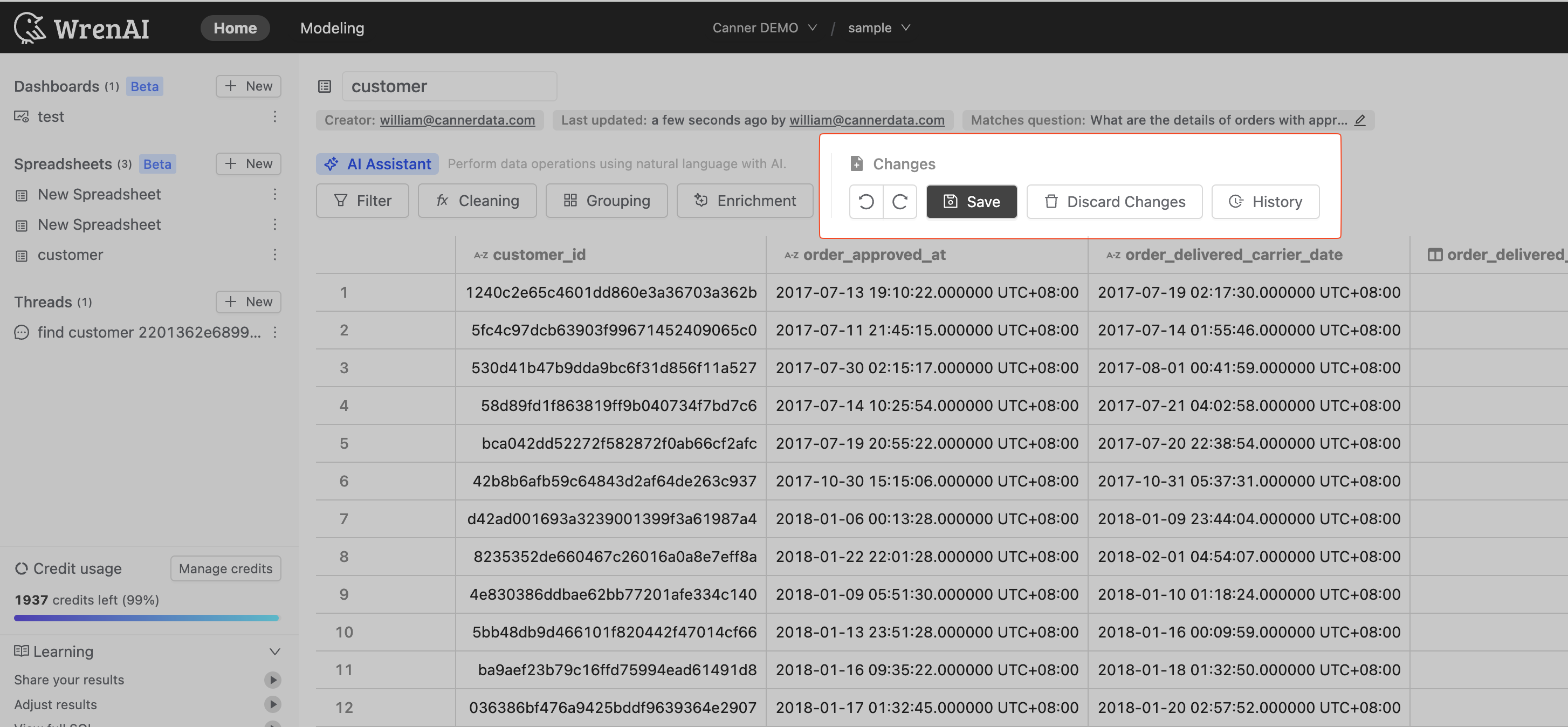
Task: Click the Manage credits button
Action: pos(226,568)
